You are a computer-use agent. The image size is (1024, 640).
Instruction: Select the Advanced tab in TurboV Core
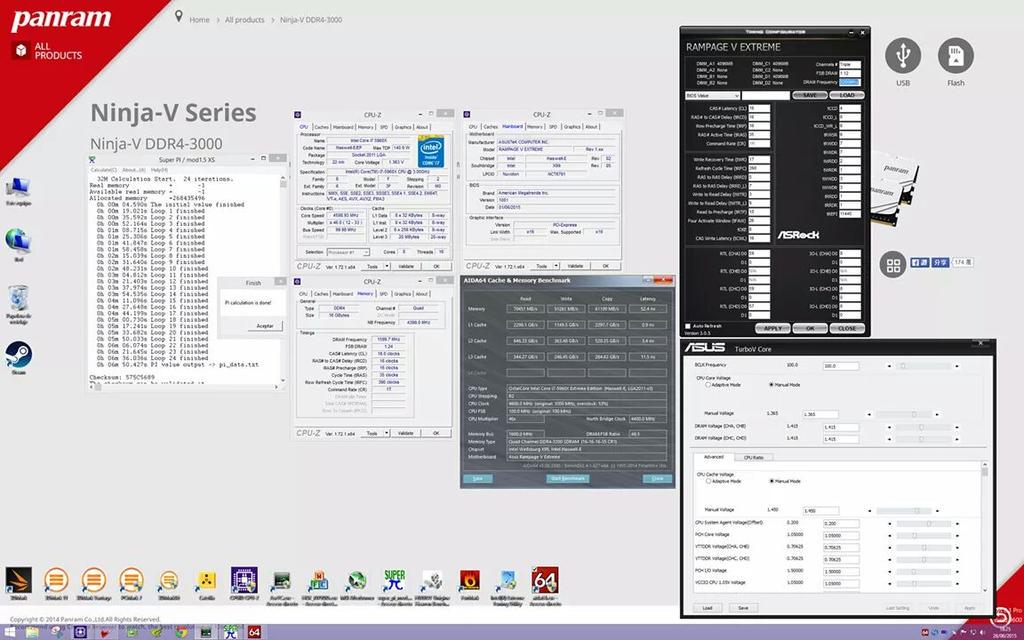[714, 457]
